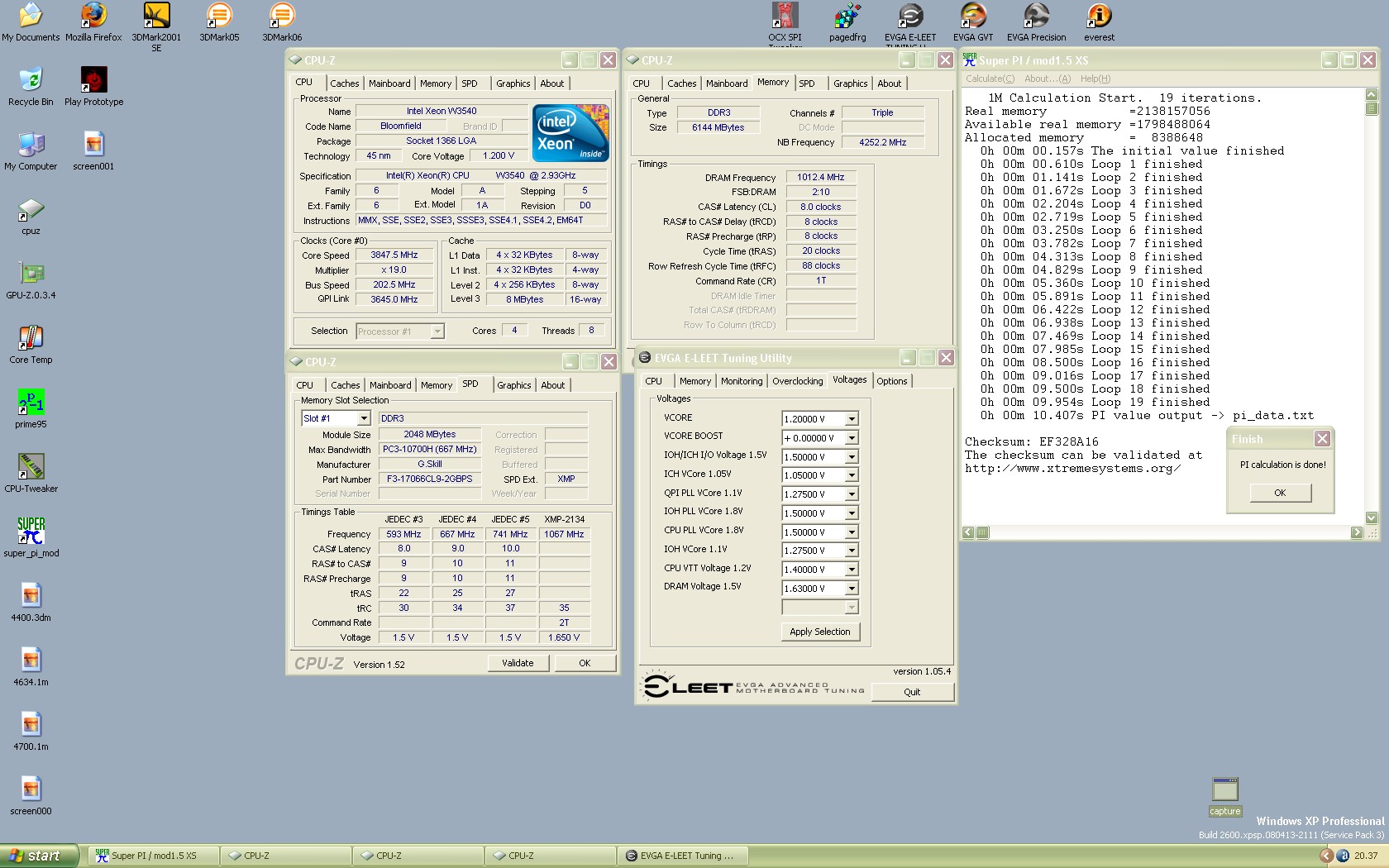Viewport: 1389px width, 868px height.
Task: Open 4634.1m file icon
Action: coord(31,667)
